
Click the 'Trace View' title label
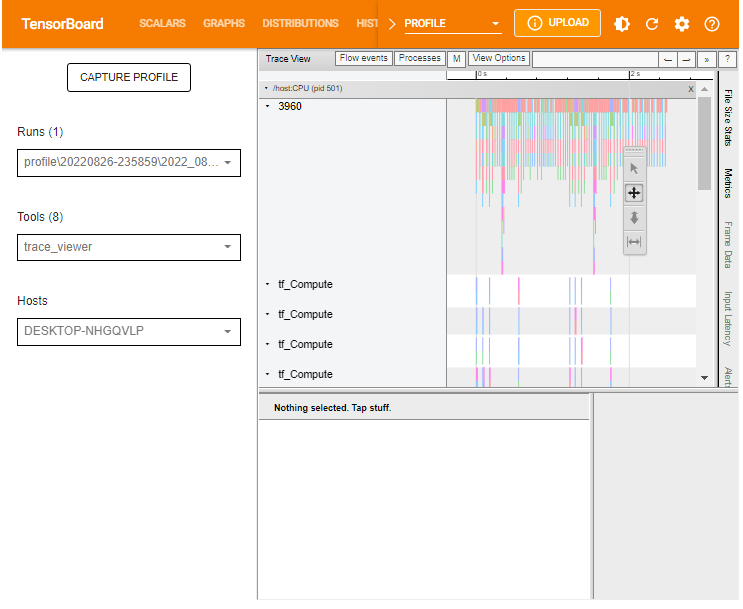tap(288, 59)
